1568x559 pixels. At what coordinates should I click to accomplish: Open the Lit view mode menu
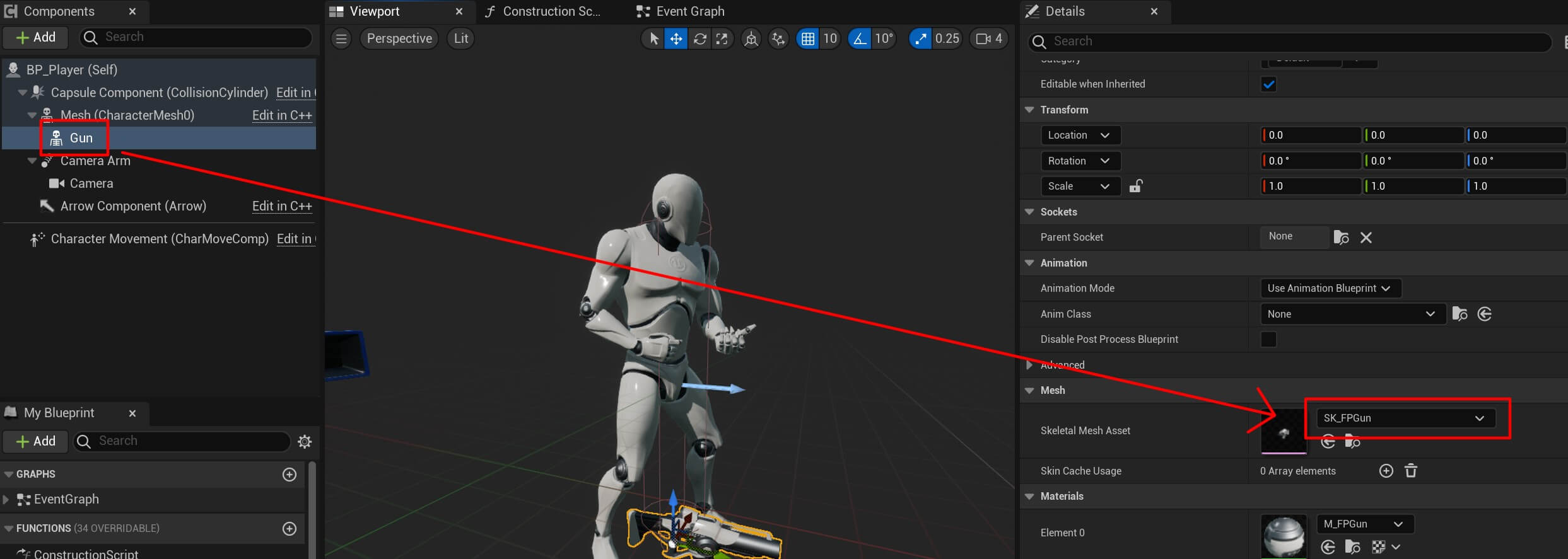point(461,39)
